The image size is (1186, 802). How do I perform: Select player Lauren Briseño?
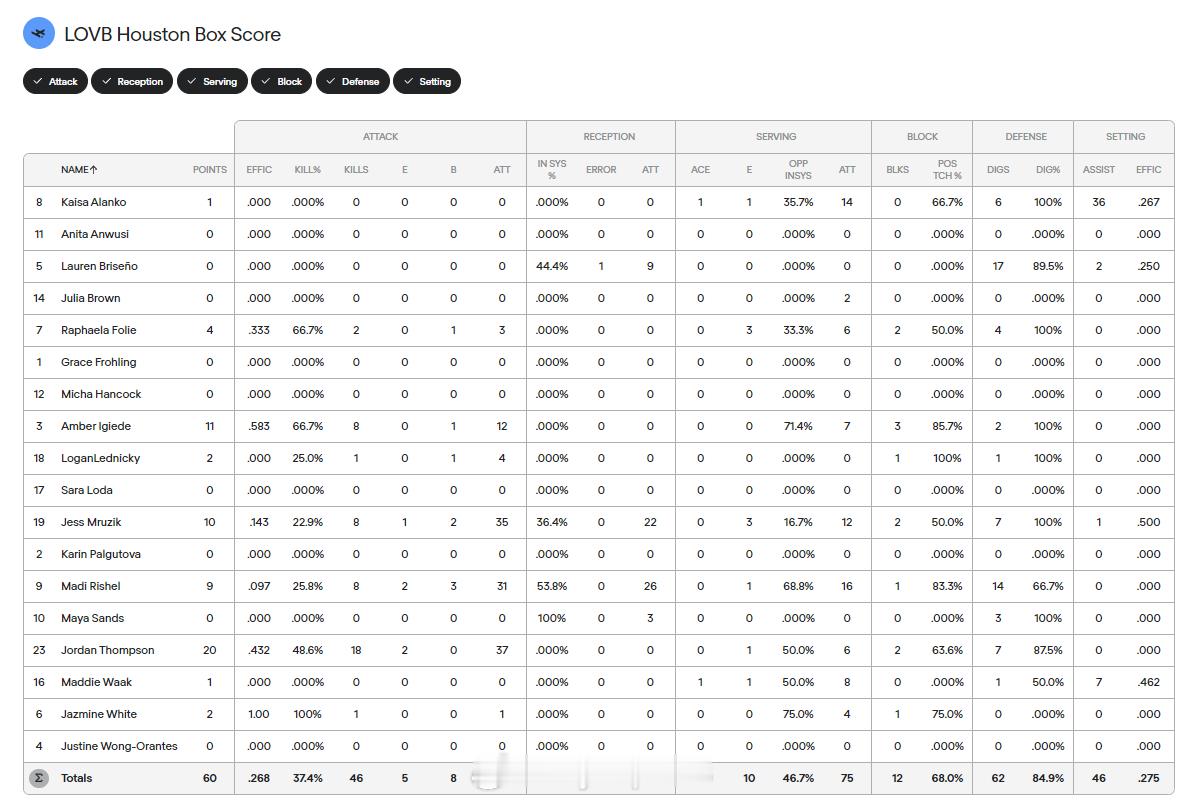click(x=99, y=266)
